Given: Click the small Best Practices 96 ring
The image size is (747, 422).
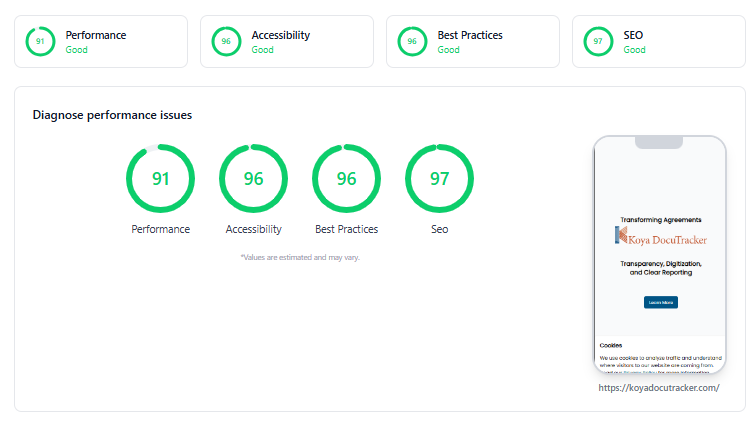Looking at the screenshot, I should click(412, 41).
